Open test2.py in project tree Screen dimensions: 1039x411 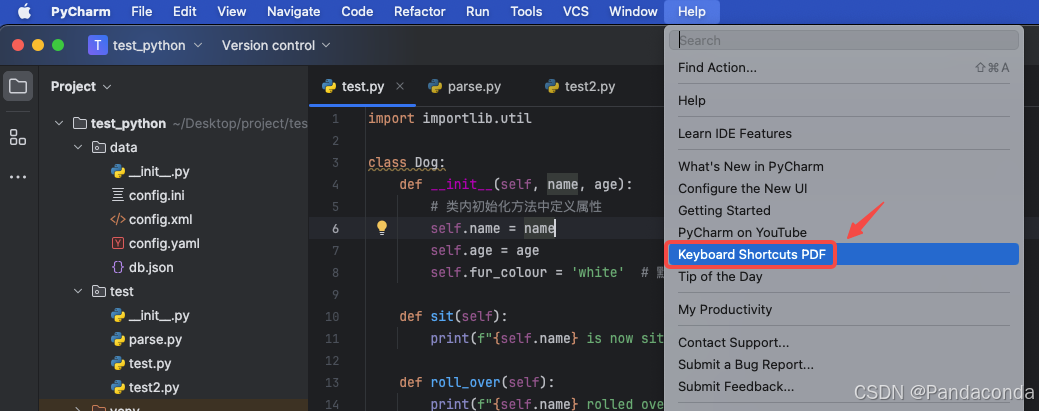coord(154,387)
